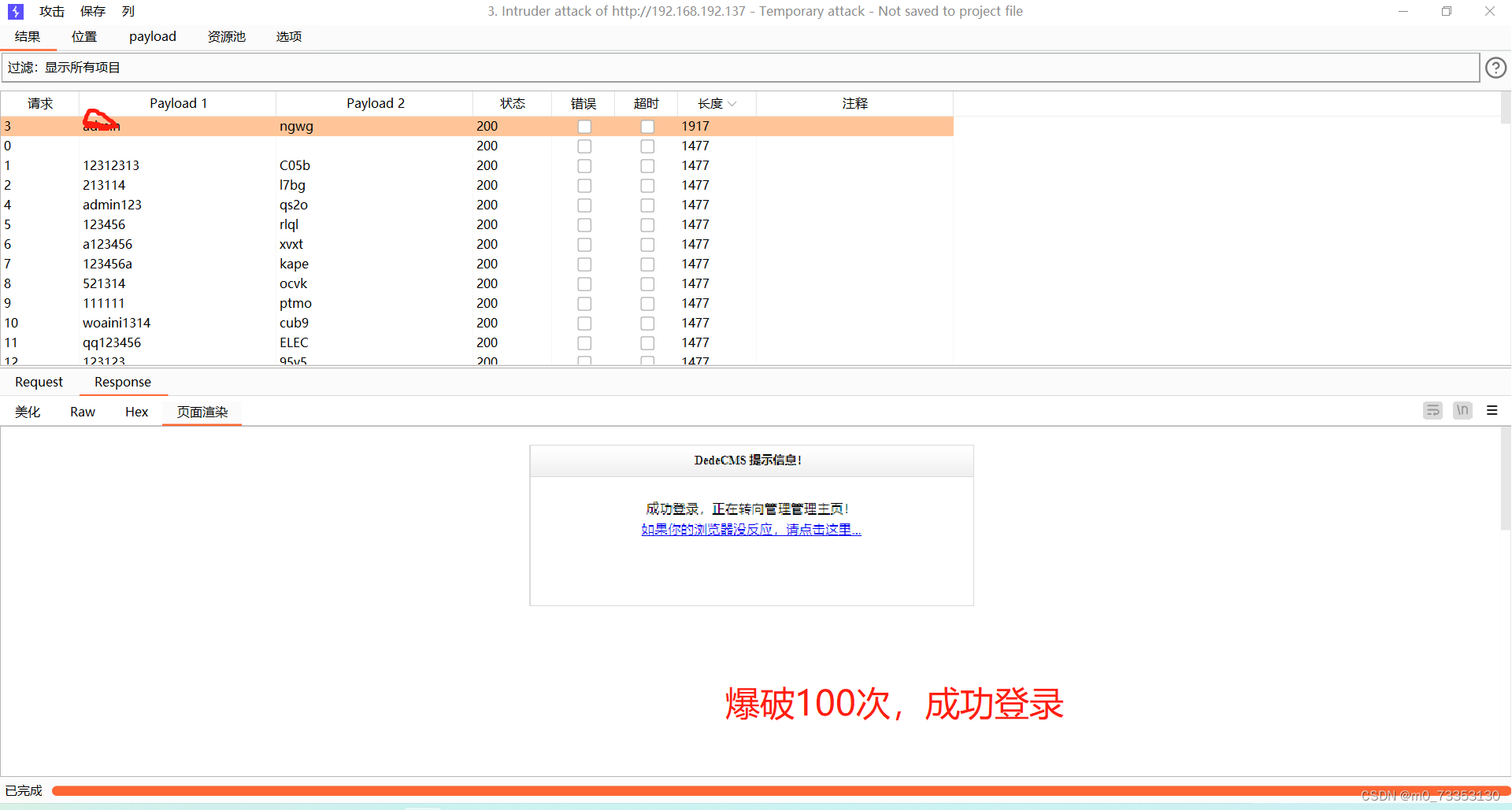Image resolution: width=1512 pixels, height=810 pixels.
Task: Select the result row with payload qq123456
Action: (477, 343)
